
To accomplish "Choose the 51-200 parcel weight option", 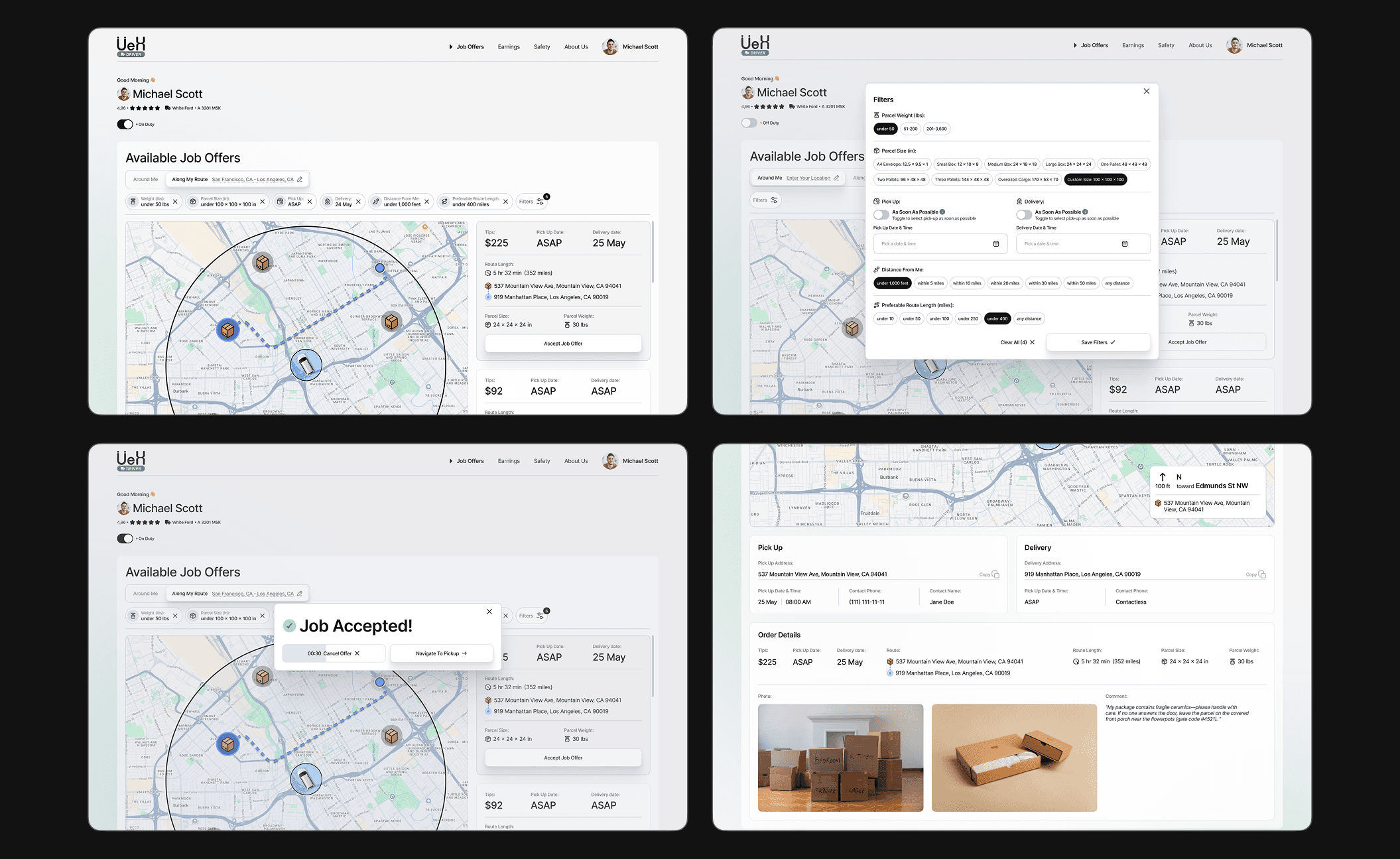I will [910, 129].
